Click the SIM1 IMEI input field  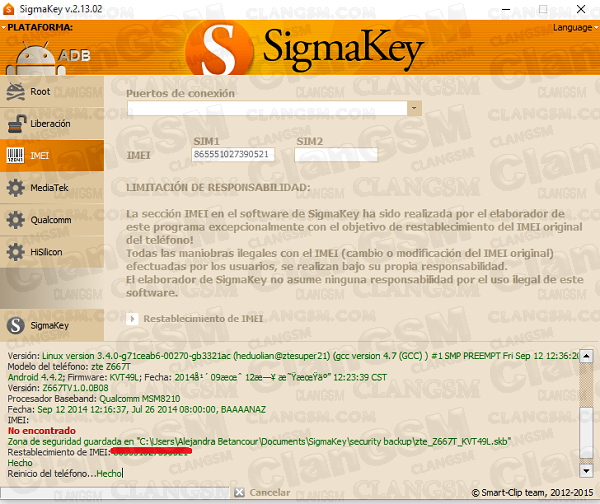[x=233, y=155]
